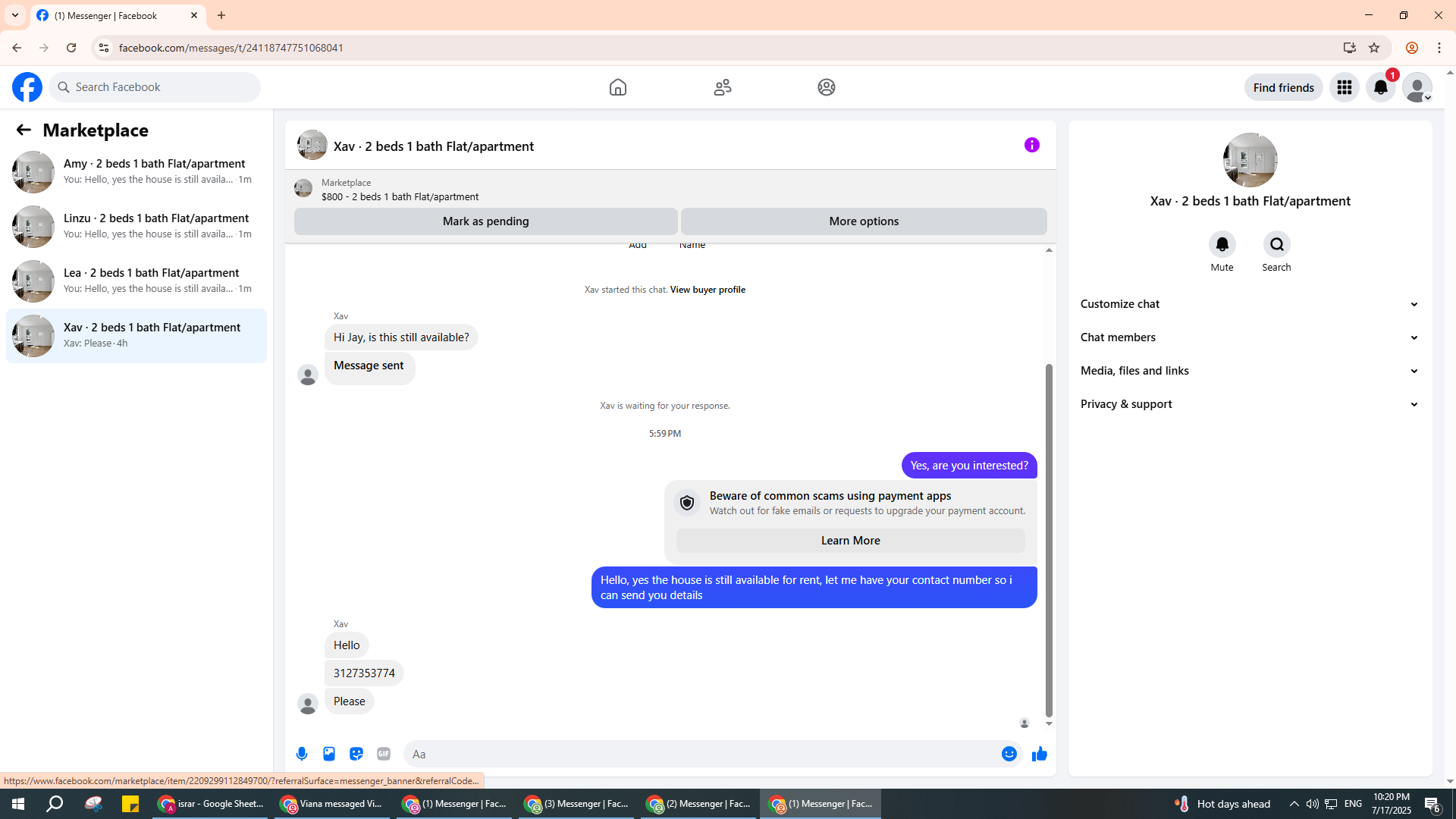
Task: Open volume control in system tray
Action: click(x=1313, y=804)
